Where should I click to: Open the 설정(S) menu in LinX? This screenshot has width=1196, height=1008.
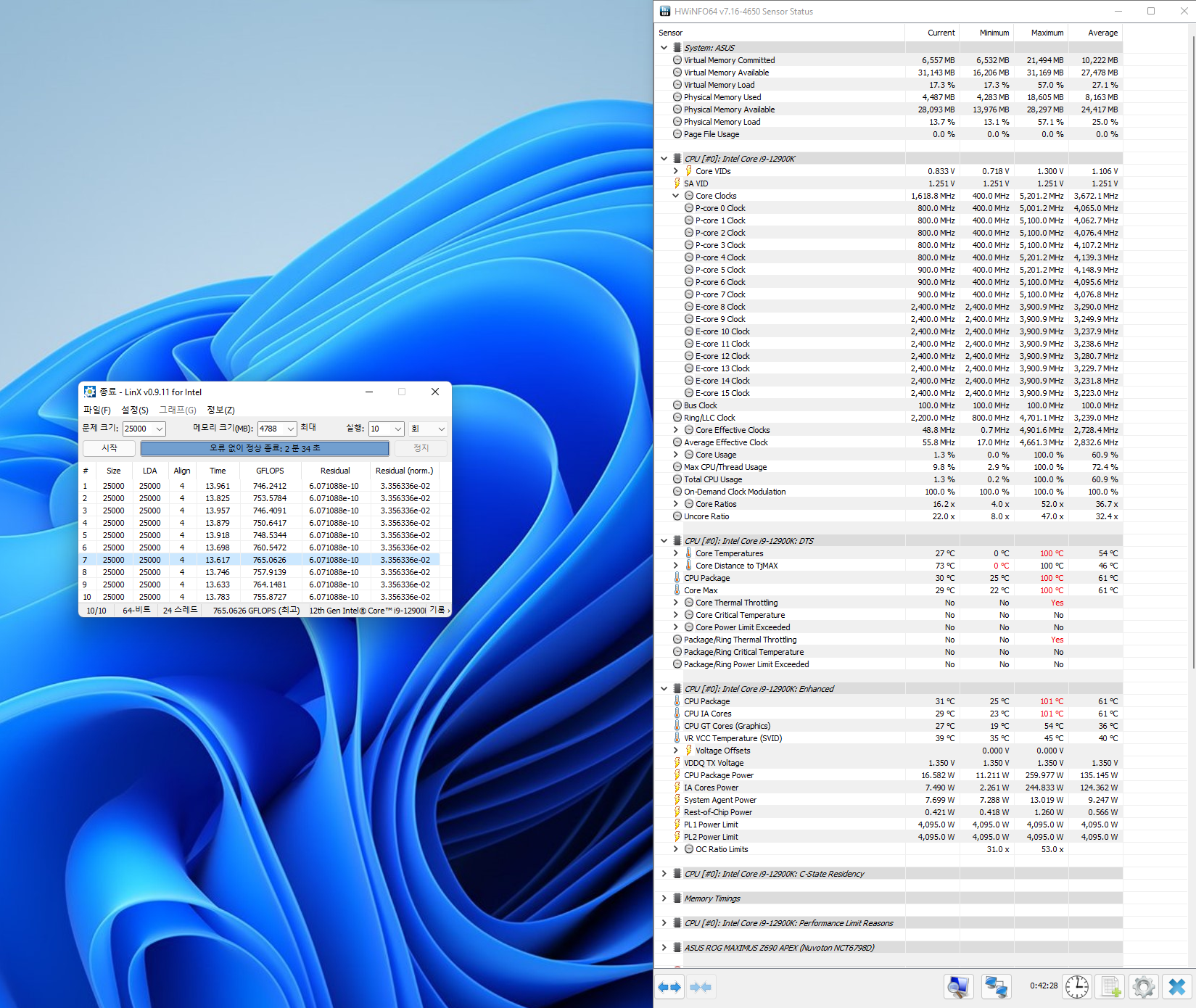click(135, 410)
